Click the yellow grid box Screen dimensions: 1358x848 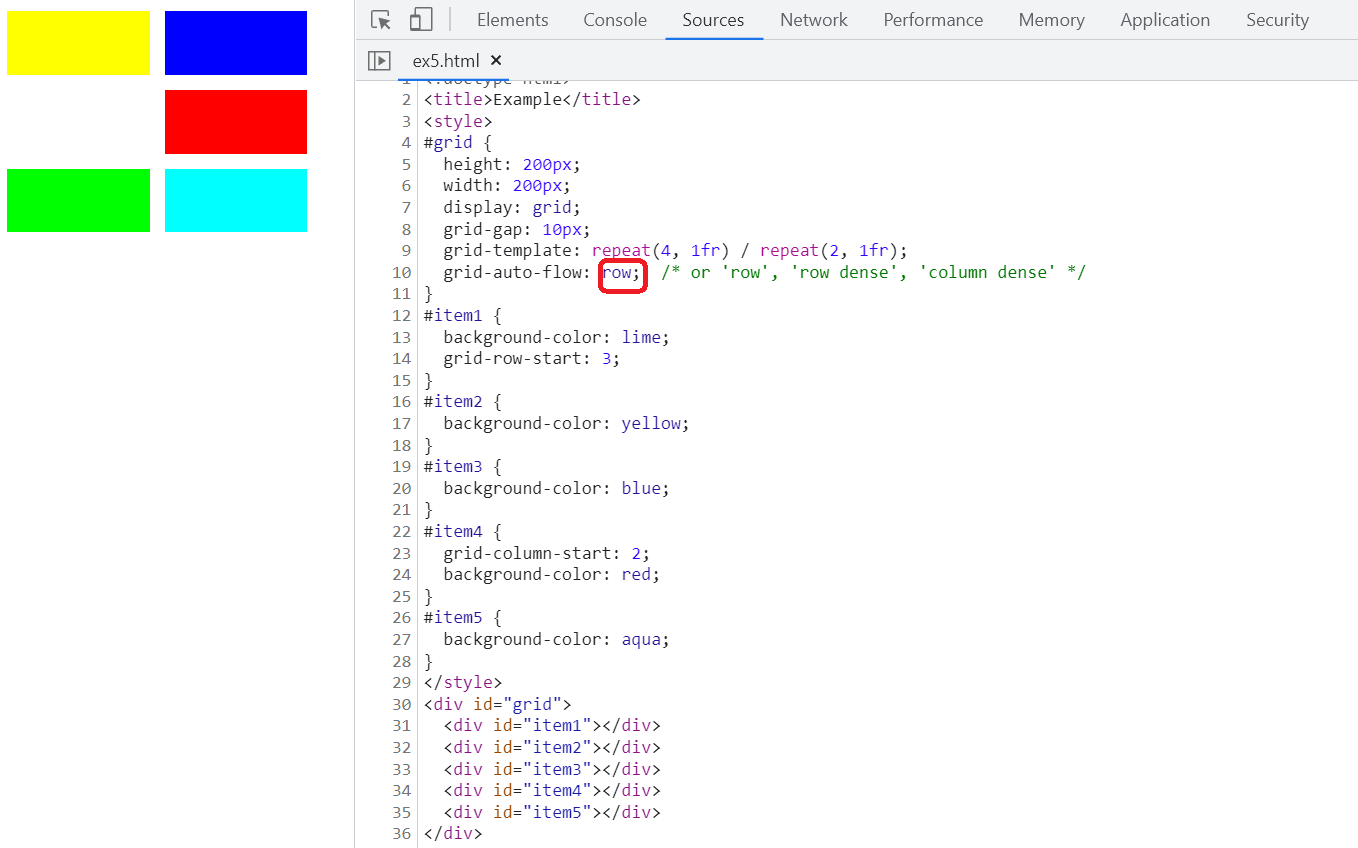point(78,43)
